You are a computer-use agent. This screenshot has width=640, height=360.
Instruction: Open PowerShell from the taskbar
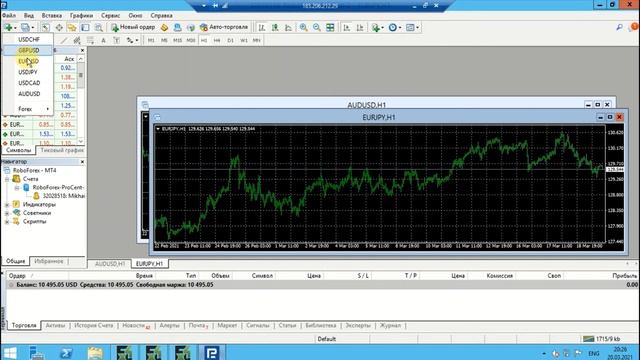[66, 353]
